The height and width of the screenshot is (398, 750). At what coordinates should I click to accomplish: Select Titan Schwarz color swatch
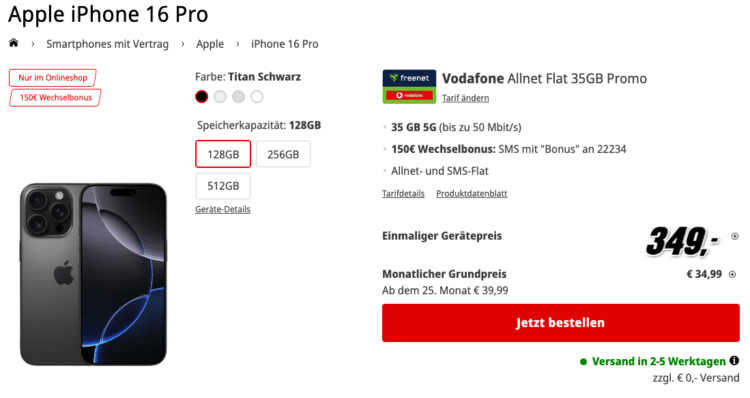pos(202,97)
